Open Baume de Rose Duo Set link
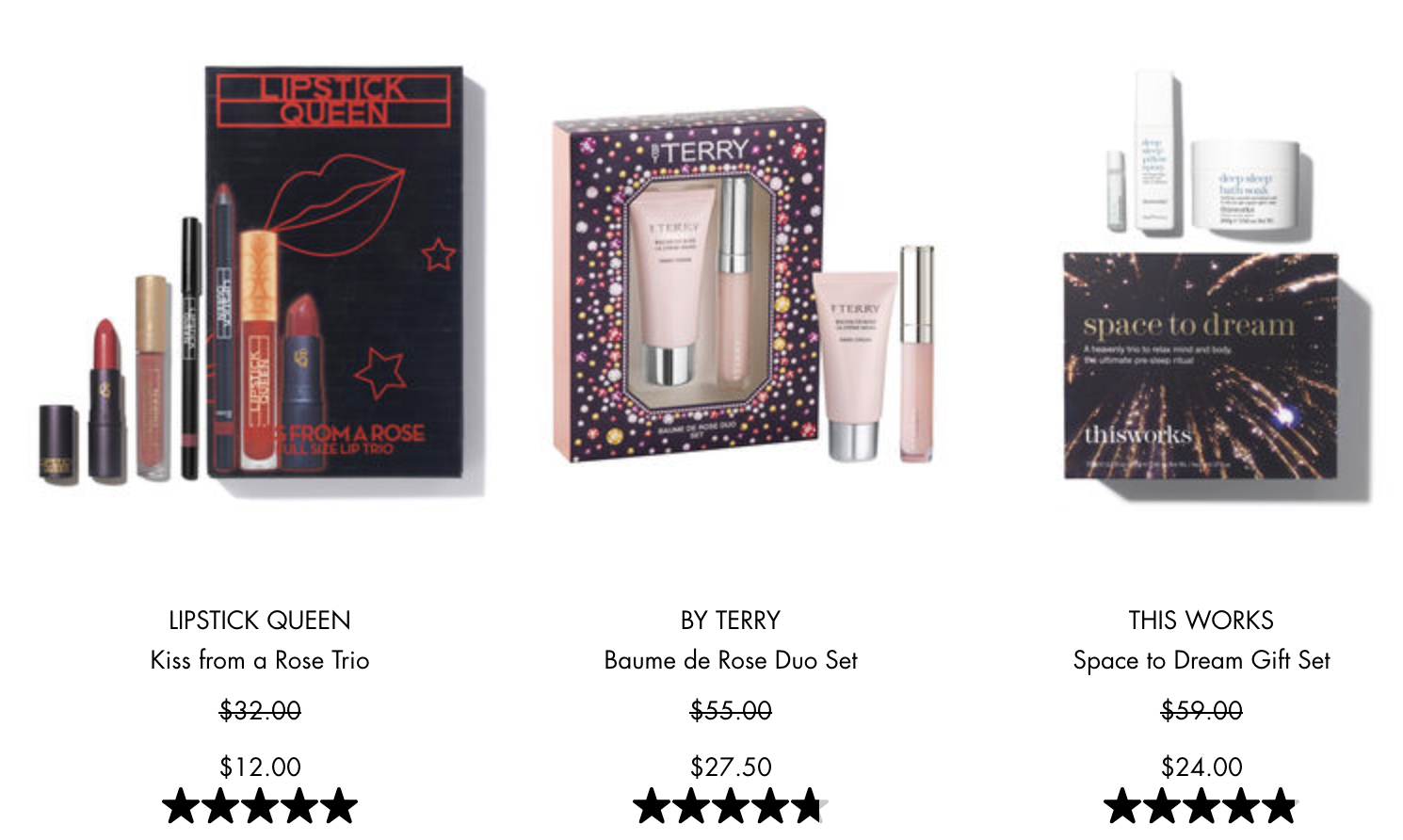 [731, 660]
